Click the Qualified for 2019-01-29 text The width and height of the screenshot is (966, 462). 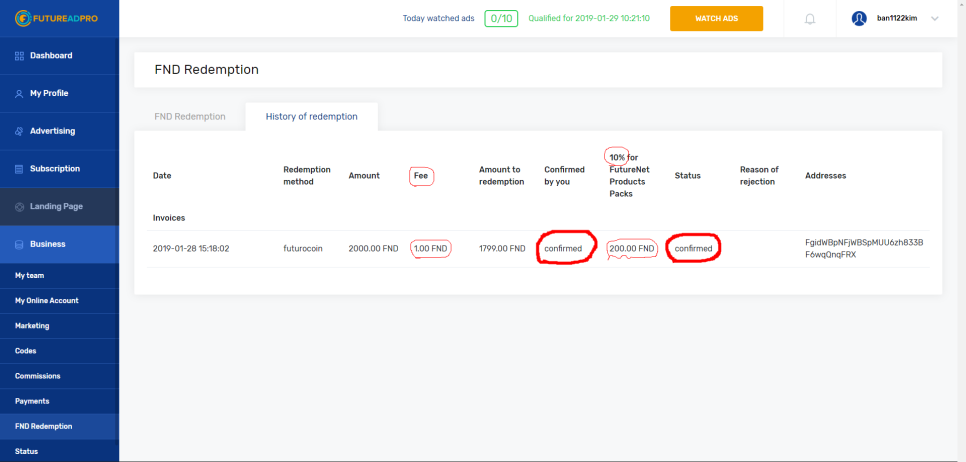(589, 18)
